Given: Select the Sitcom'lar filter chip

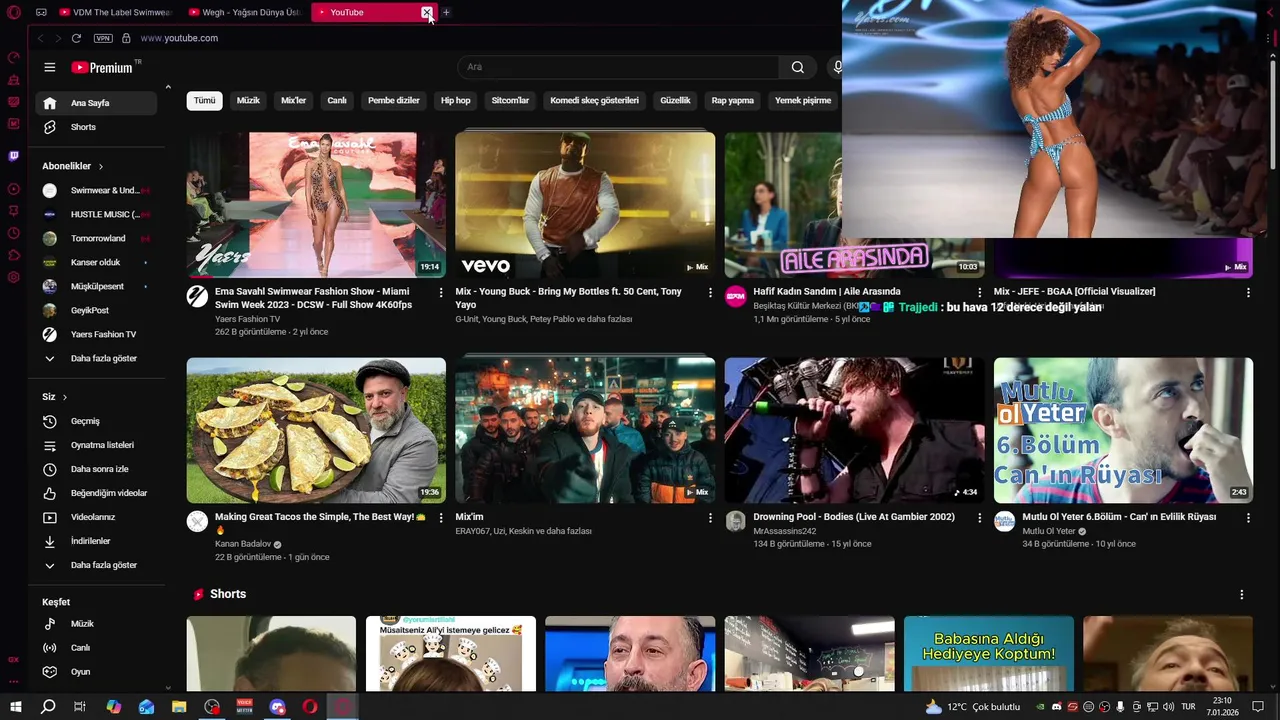Looking at the screenshot, I should pyautogui.click(x=510, y=100).
